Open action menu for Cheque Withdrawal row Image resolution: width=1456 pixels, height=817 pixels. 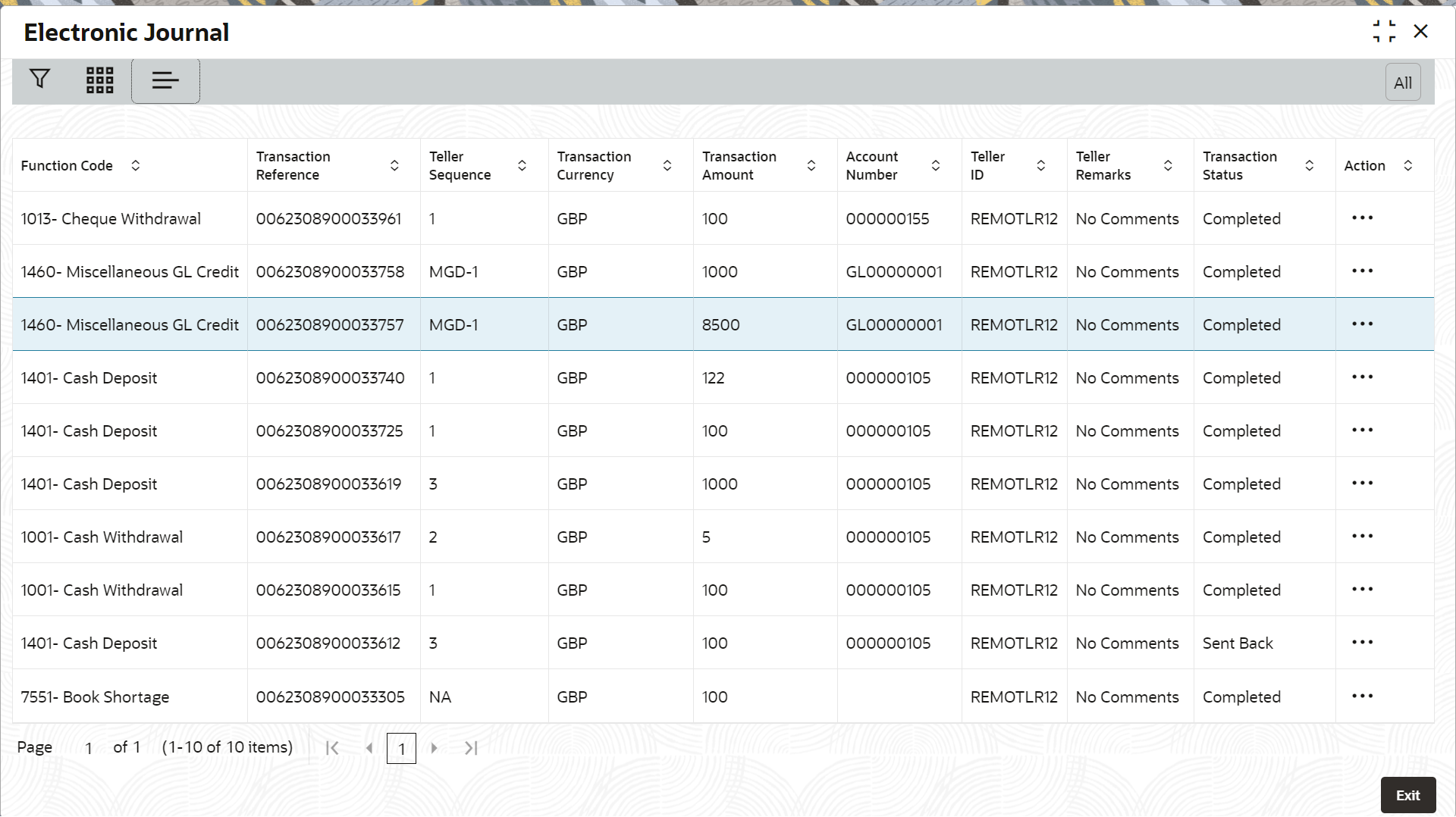coord(1362,218)
